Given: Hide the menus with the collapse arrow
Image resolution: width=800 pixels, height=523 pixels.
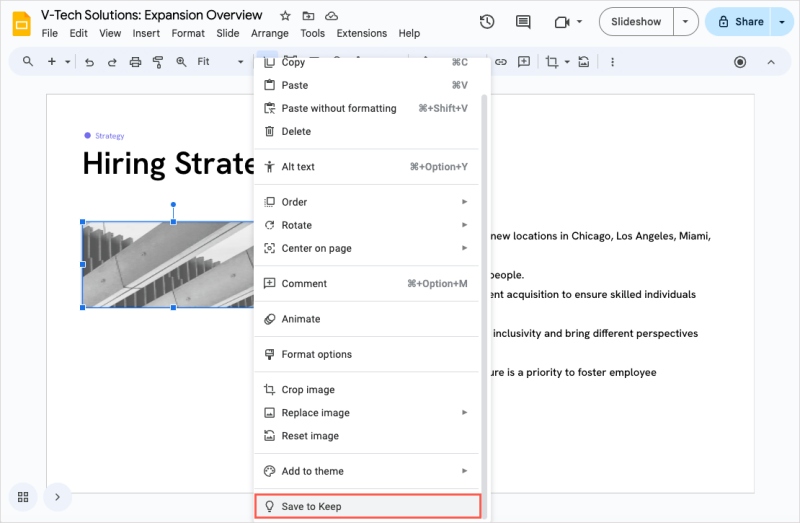Looking at the screenshot, I should (771, 62).
